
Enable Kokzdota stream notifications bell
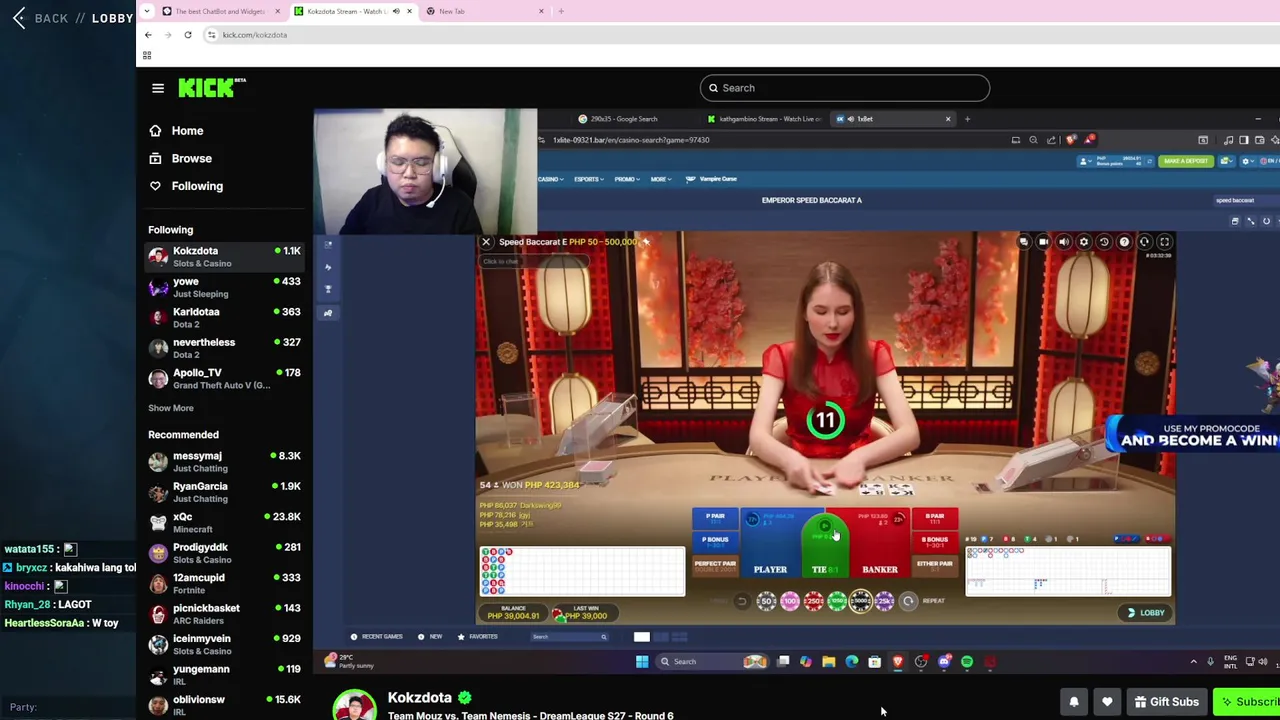(x=1074, y=702)
